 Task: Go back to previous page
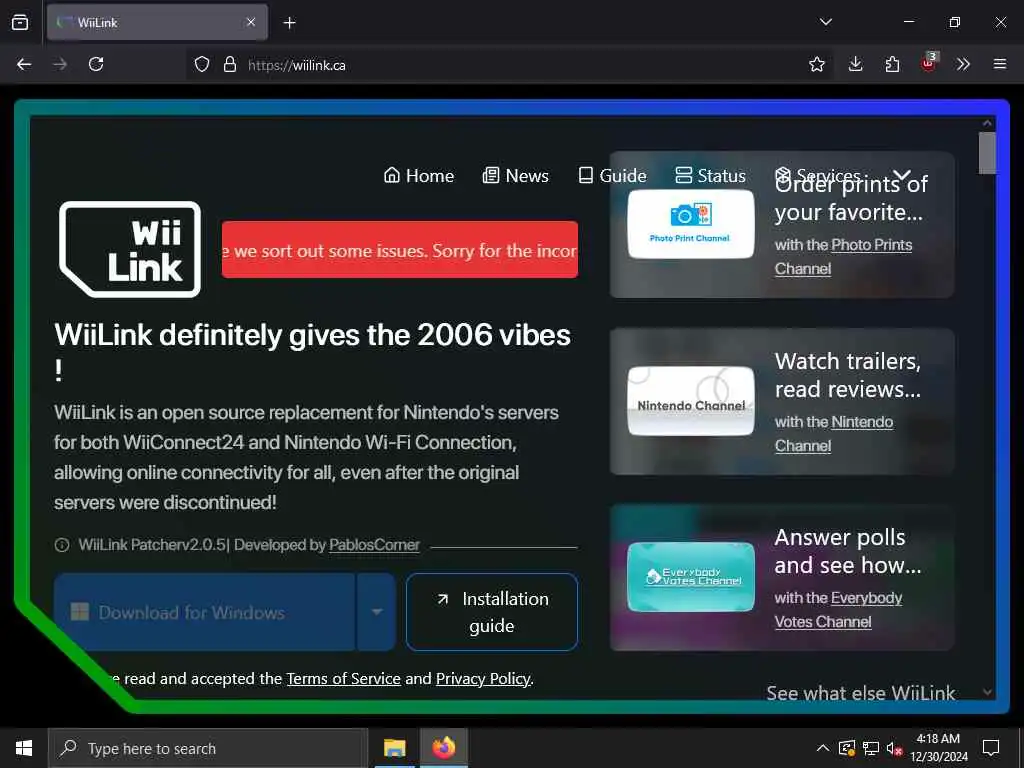tap(24, 64)
